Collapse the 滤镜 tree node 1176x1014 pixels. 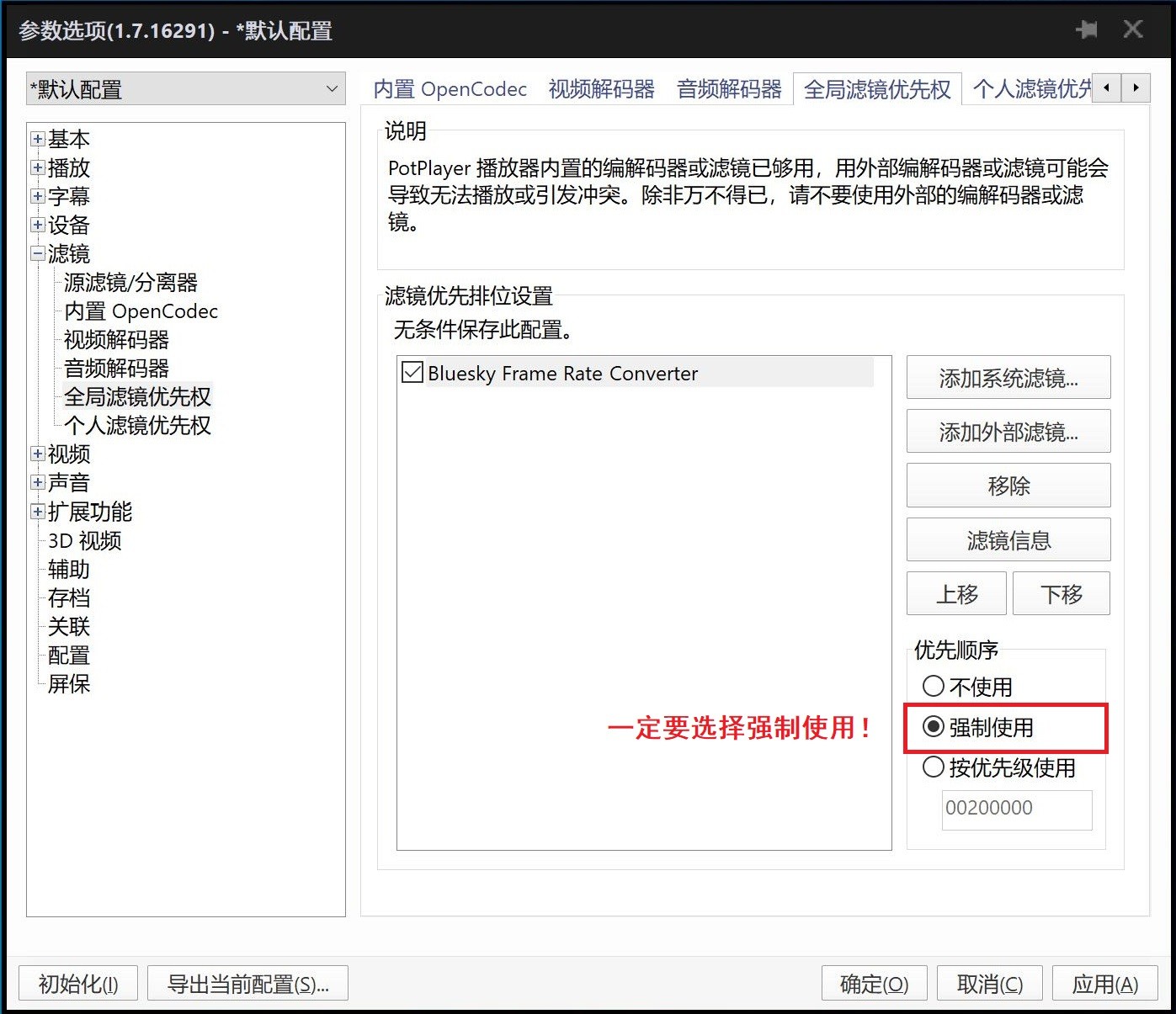click(x=38, y=253)
